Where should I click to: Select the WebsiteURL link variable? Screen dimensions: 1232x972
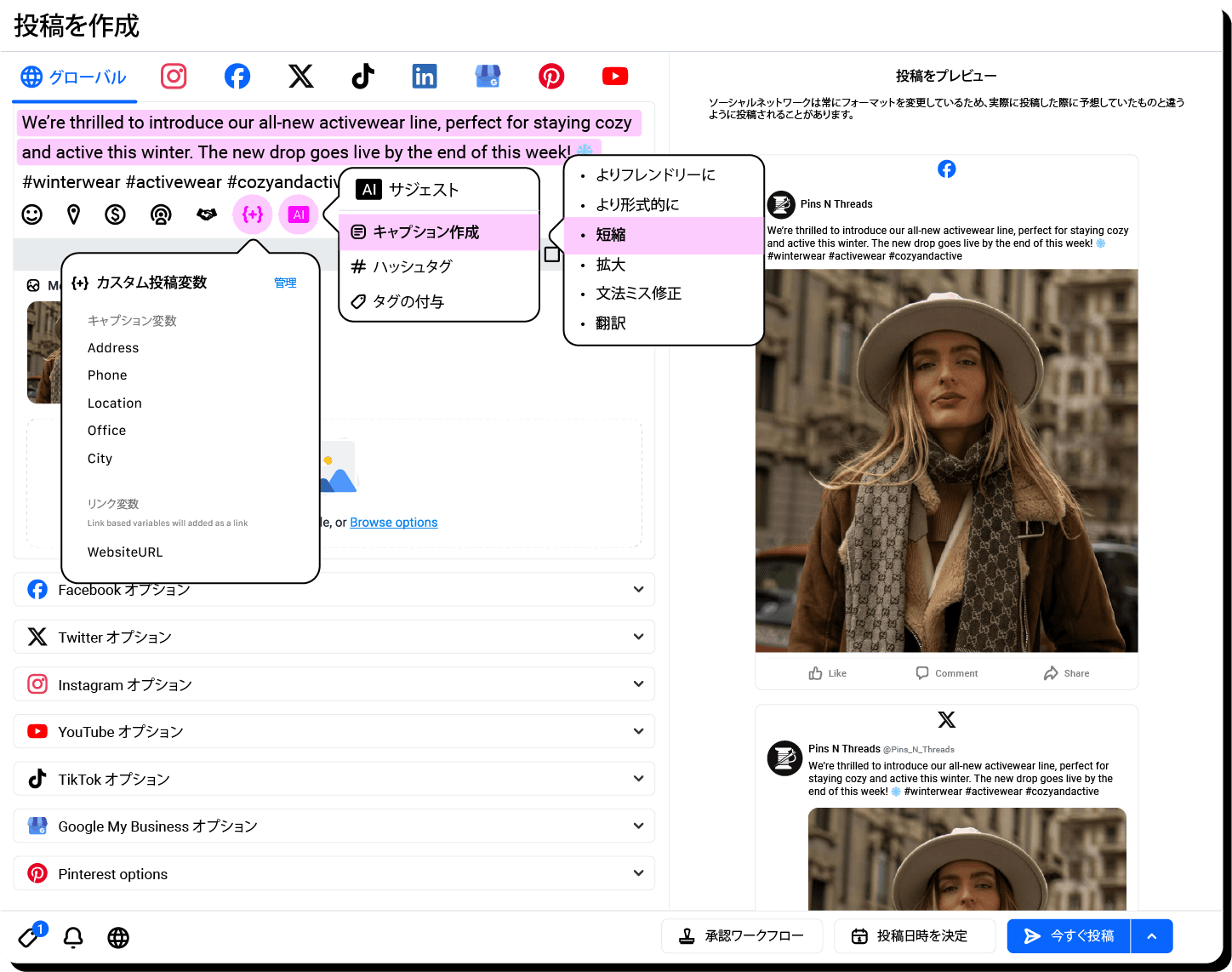pos(125,552)
